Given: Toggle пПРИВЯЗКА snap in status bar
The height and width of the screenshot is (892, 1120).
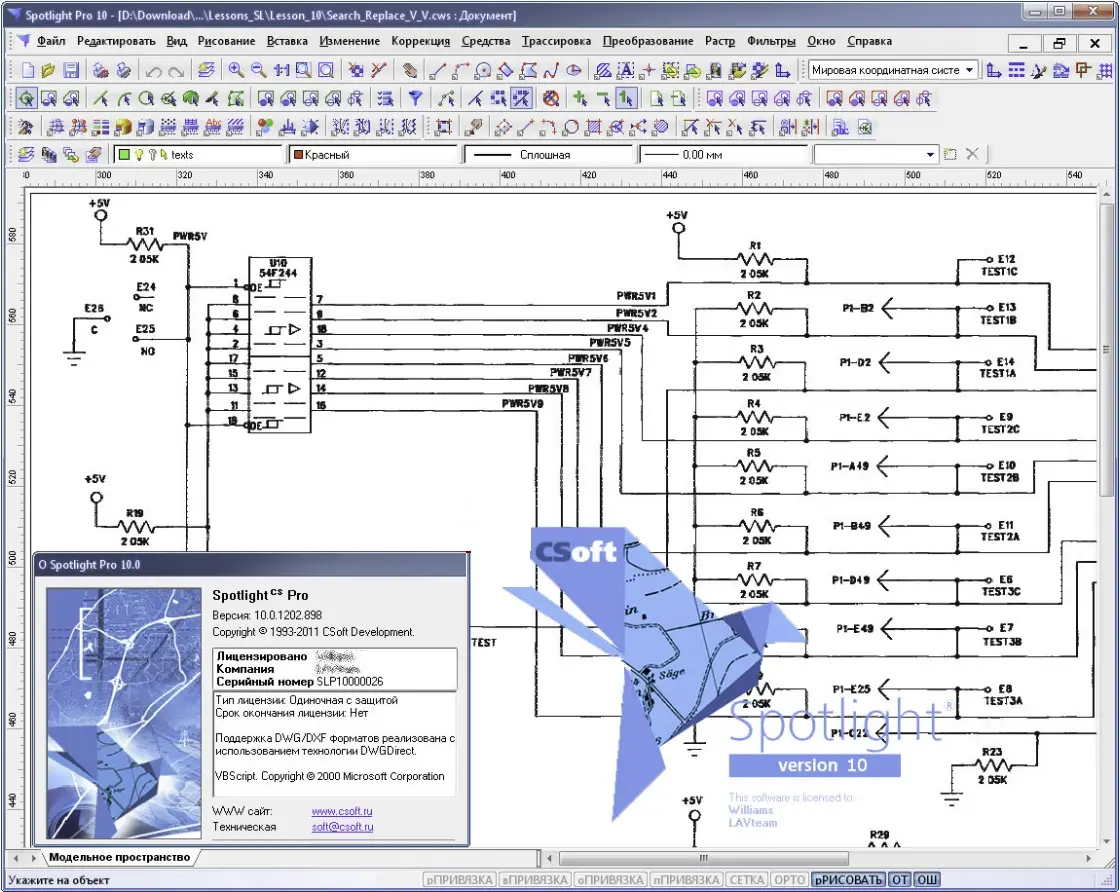Looking at the screenshot, I should 686,880.
